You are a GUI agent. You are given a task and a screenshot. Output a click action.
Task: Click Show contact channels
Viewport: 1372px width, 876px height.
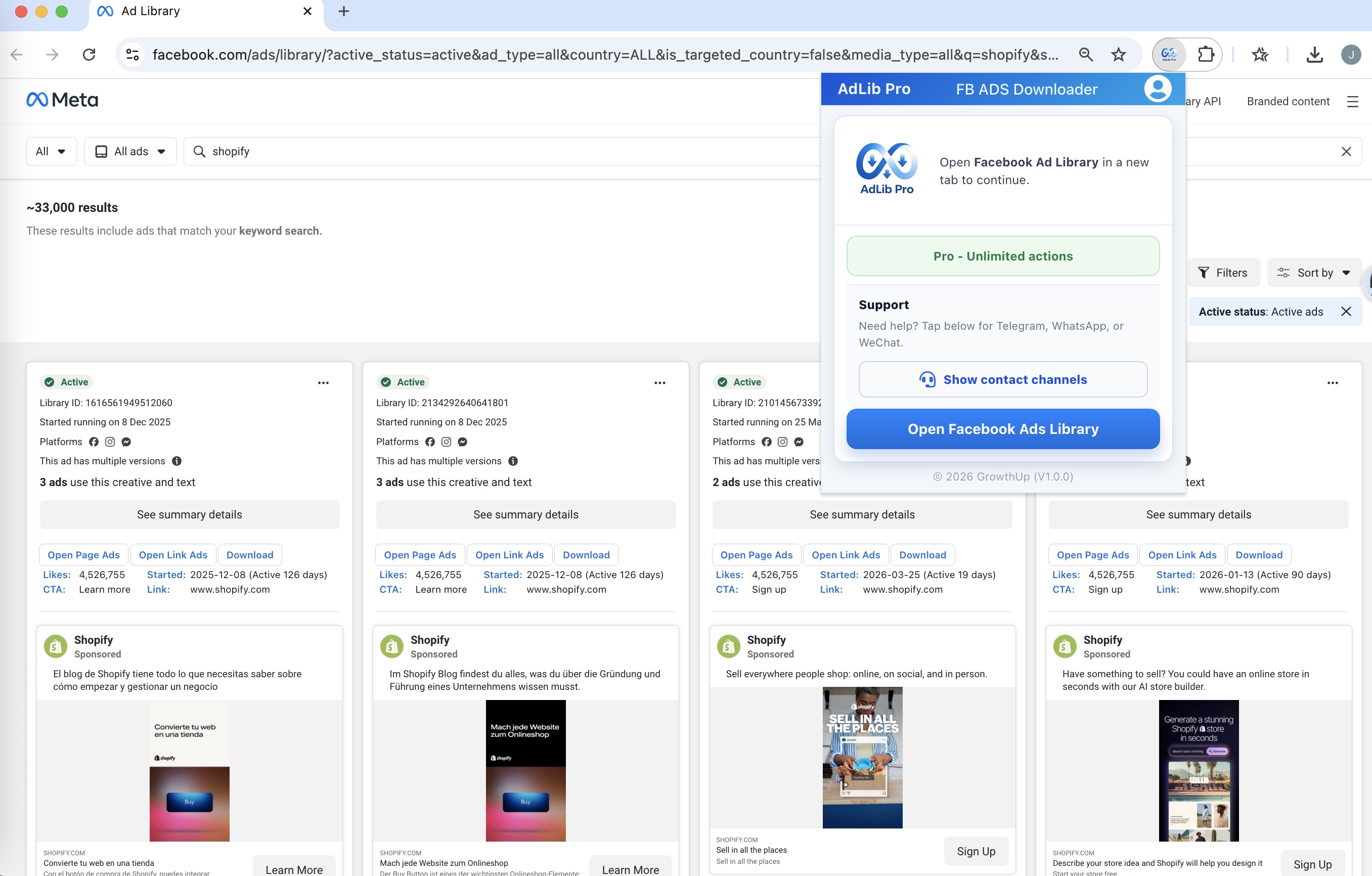(x=1003, y=379)
